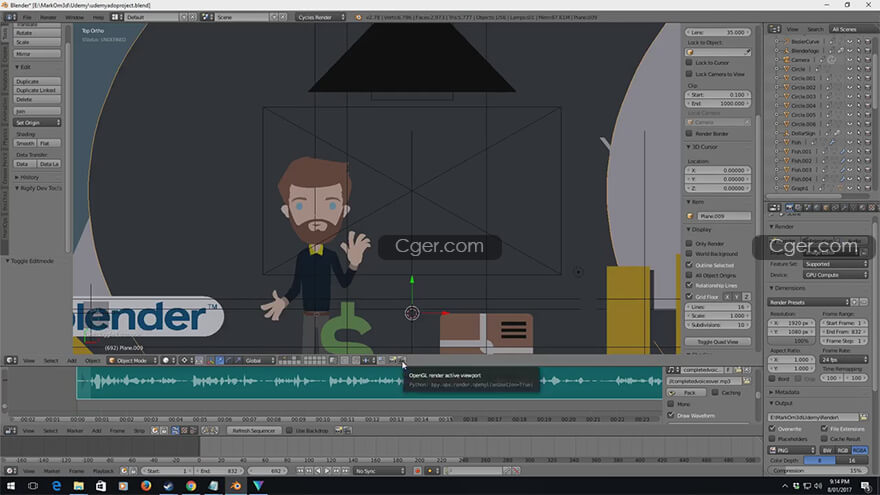
Task: Enable World Background checkbox
Action: 689,254
